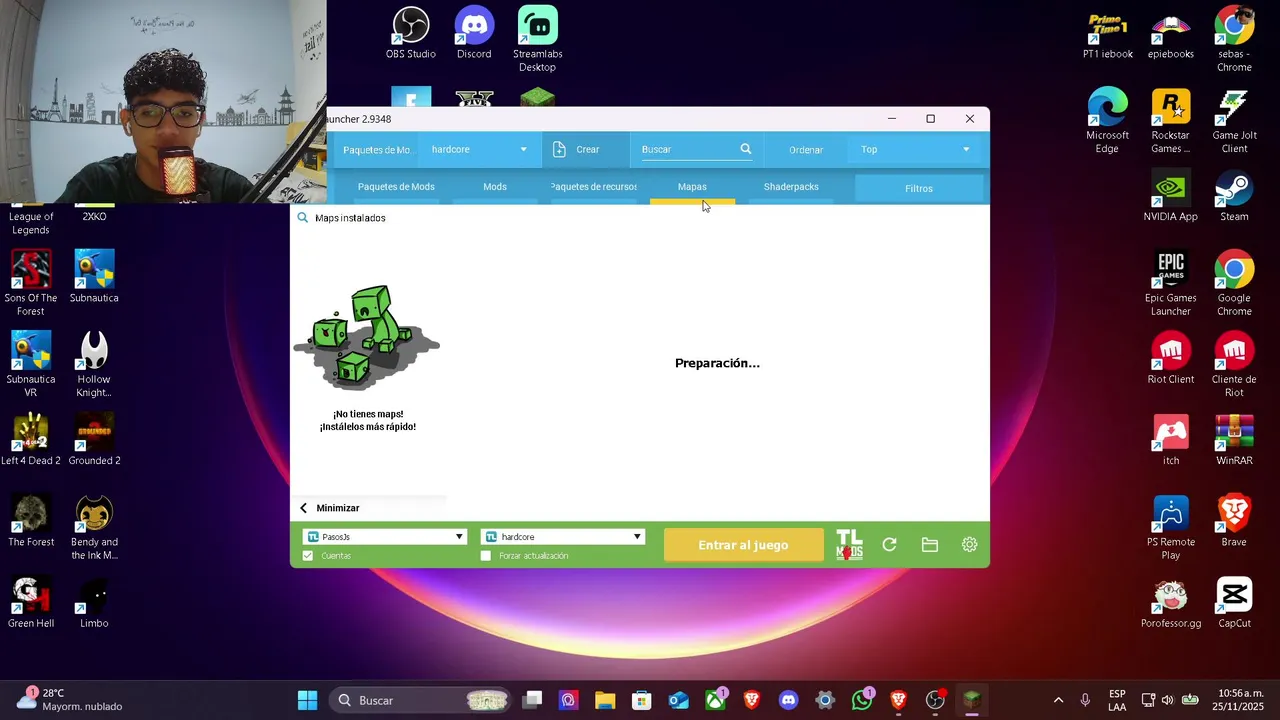Open Hollow Knight desktop icon
This screenshot has height=720, width=1280.
[x=94, y=365]
